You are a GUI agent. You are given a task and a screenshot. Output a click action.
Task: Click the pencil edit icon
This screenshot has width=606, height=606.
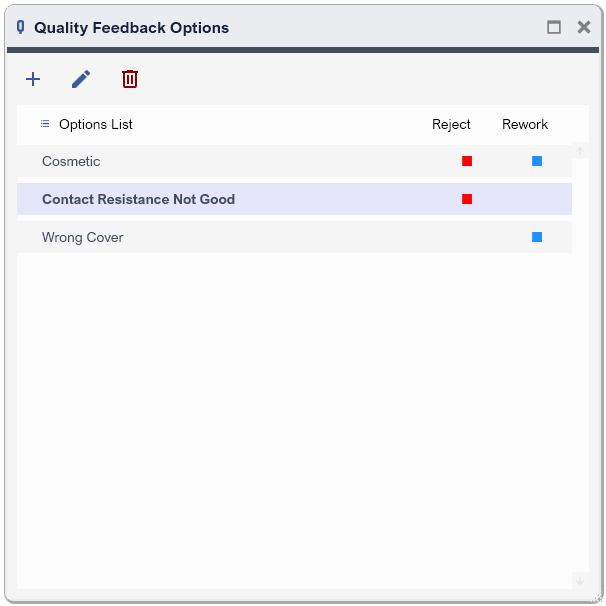81,79
